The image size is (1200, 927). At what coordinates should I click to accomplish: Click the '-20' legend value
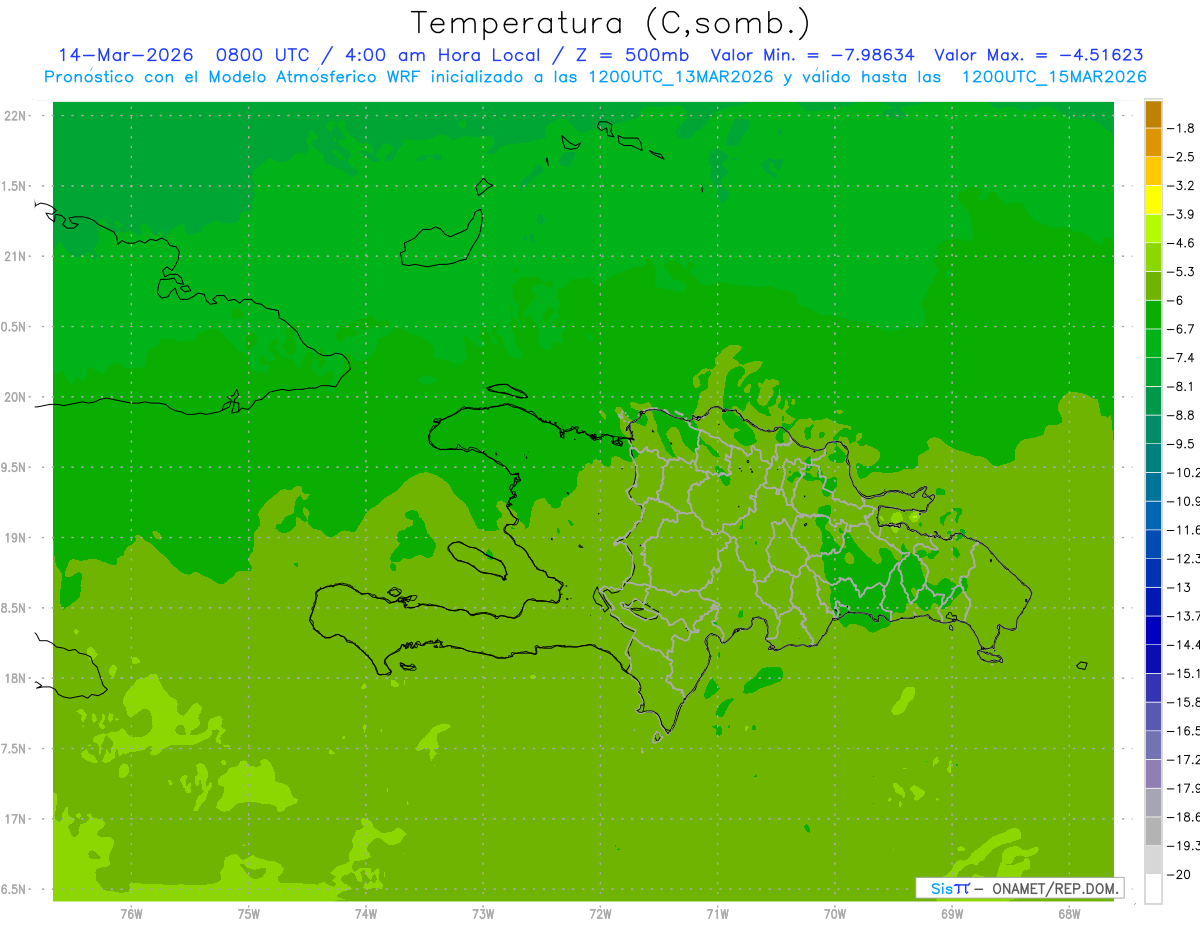pyautogui.click(x=1180, y=874)
